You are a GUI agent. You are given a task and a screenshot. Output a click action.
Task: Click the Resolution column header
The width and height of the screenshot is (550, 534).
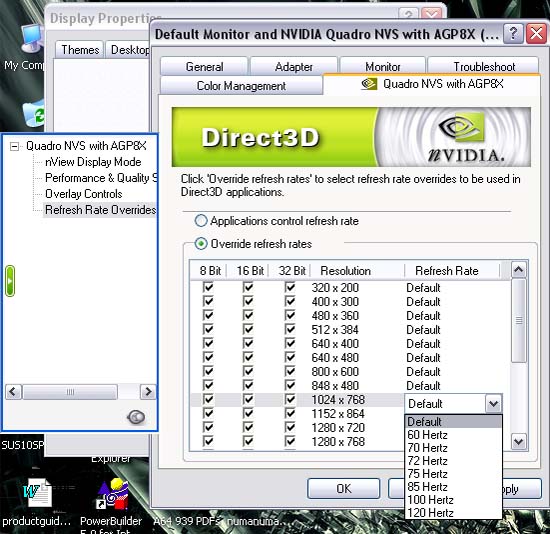point(357,271)
